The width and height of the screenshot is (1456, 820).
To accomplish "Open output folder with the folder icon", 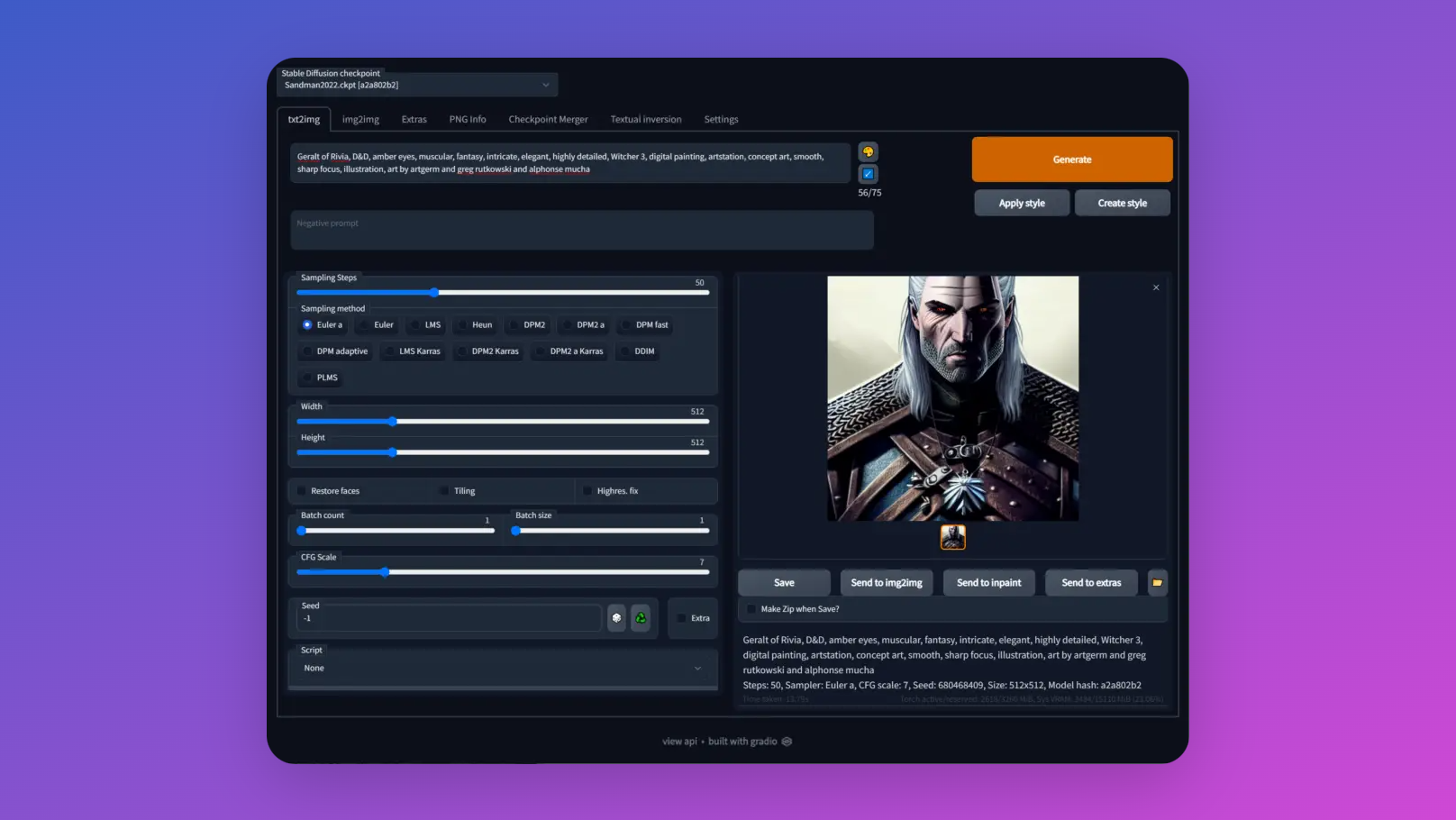I will [1158, 583].
